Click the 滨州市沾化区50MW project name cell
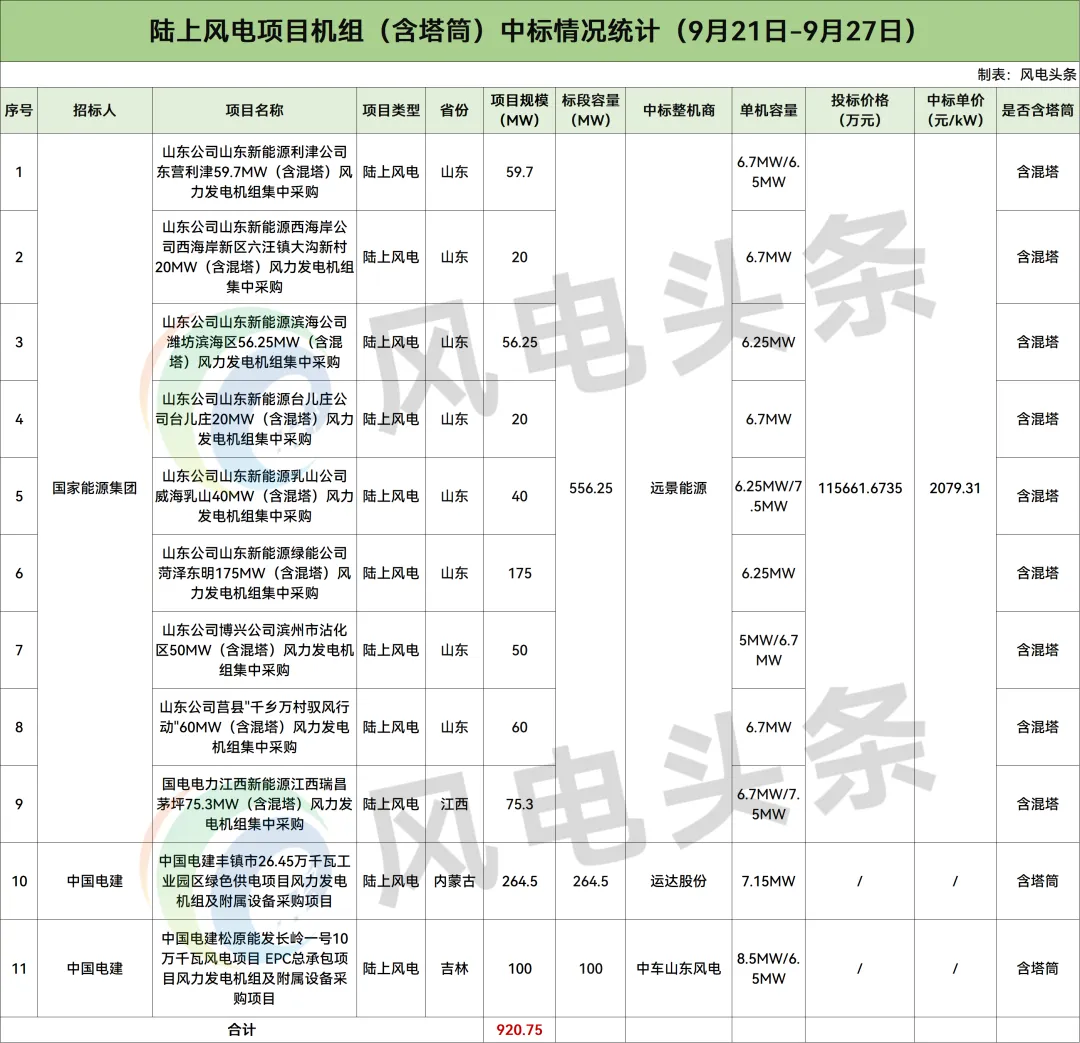The height and width of the screenshot is (1043, 1080). (254, 650)
